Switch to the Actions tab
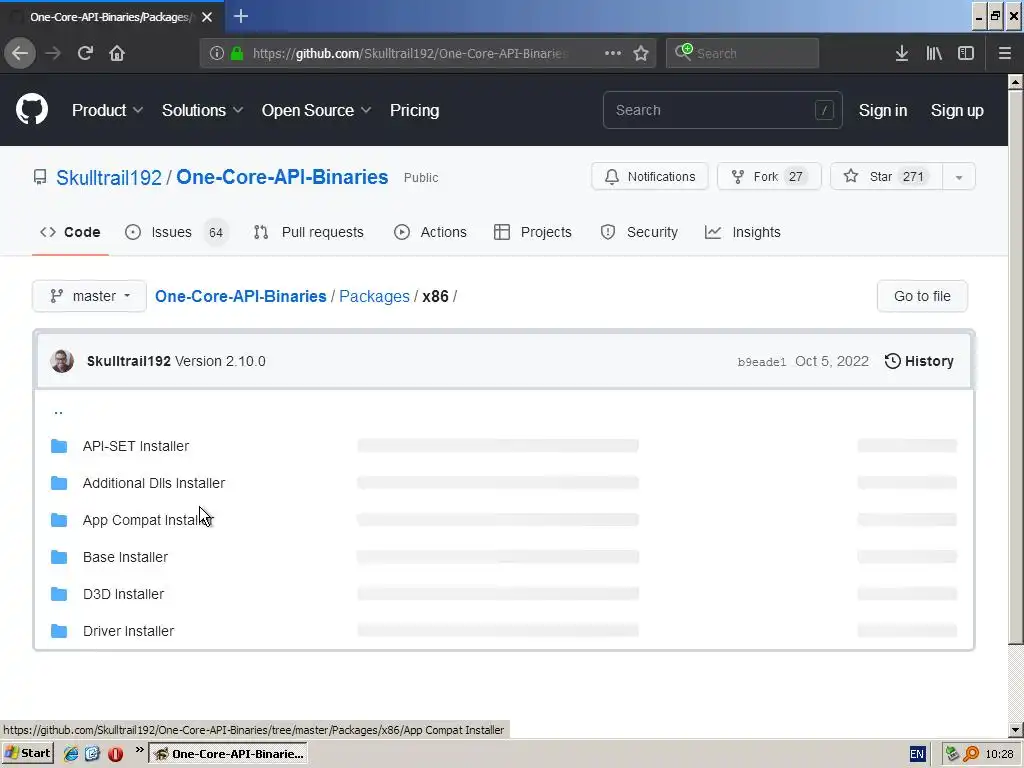The width and height of the screenshot is (1024, 768). (x=430, y=232)
